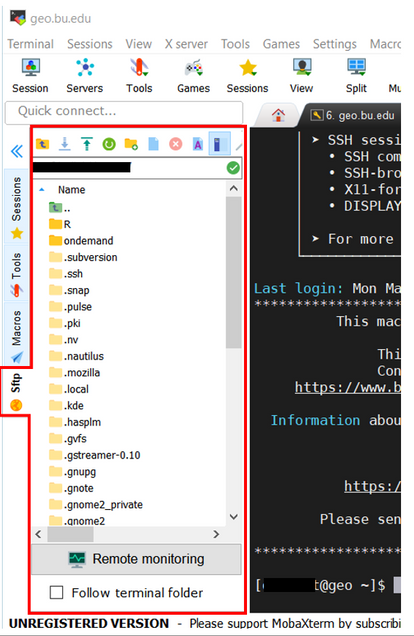Viewport: 414px width, 636px height.
Task: Click the Sessions star toolbar icon
Action: (247, 76)
